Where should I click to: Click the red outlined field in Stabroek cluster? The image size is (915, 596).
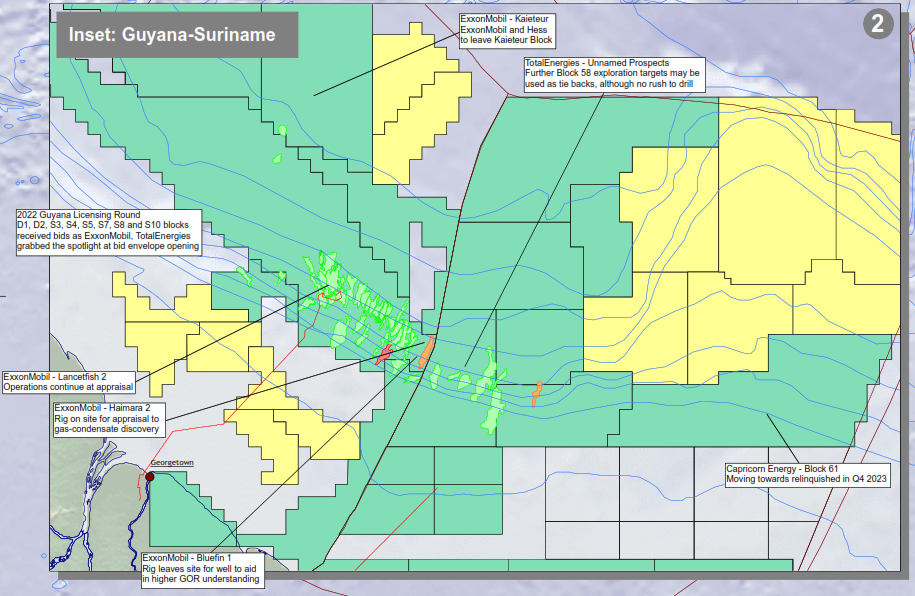tap(329, 296)
